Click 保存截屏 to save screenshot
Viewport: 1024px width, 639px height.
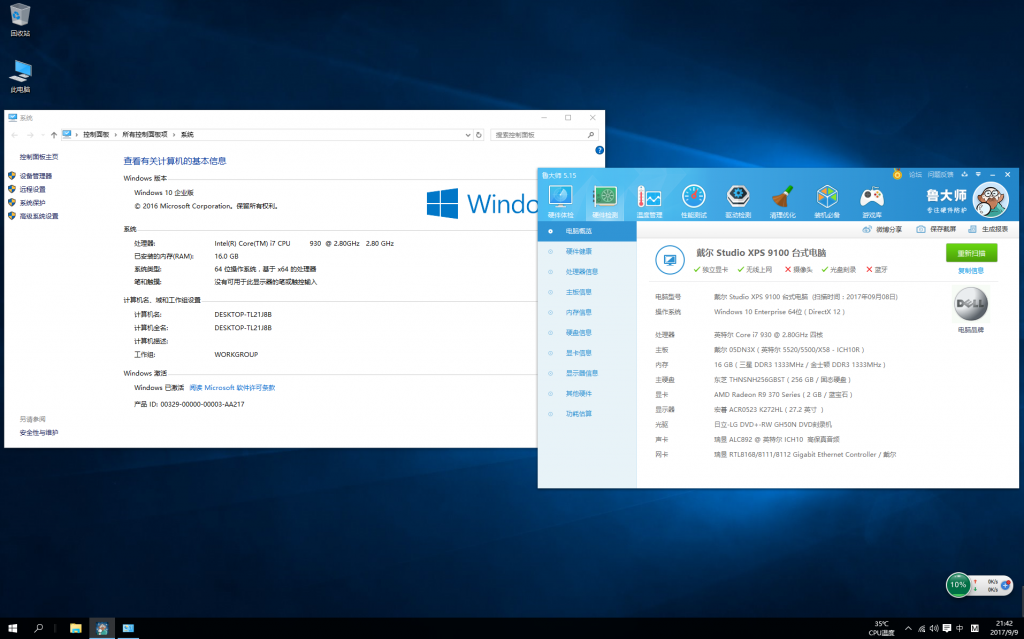[x=936, y=229]
